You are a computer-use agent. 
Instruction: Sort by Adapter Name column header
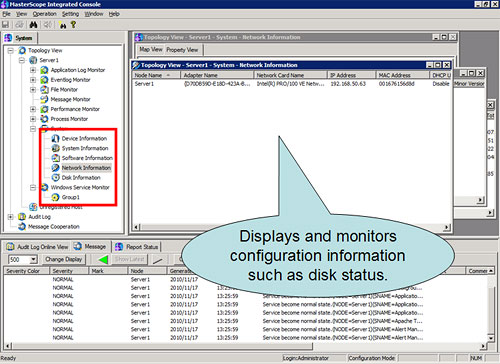coord(217,75)
